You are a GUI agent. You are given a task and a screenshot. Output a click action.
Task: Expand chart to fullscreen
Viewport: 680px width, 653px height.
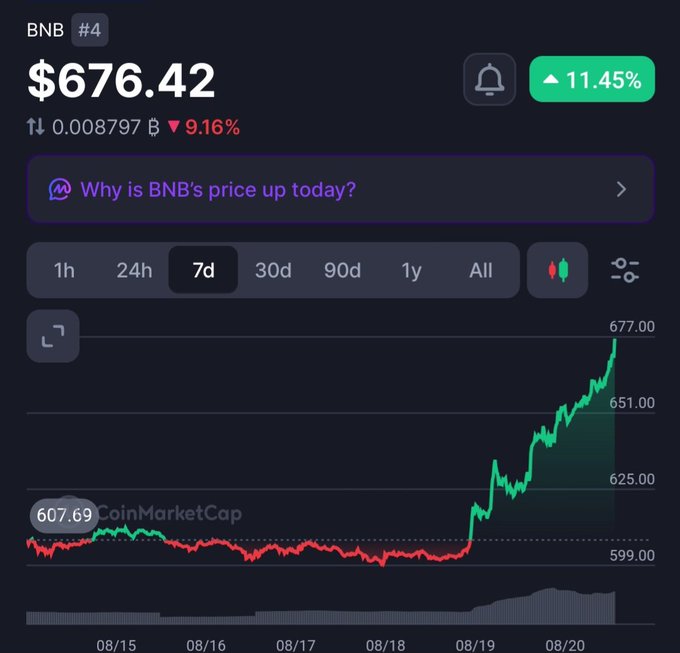click(x=53, y=336)
